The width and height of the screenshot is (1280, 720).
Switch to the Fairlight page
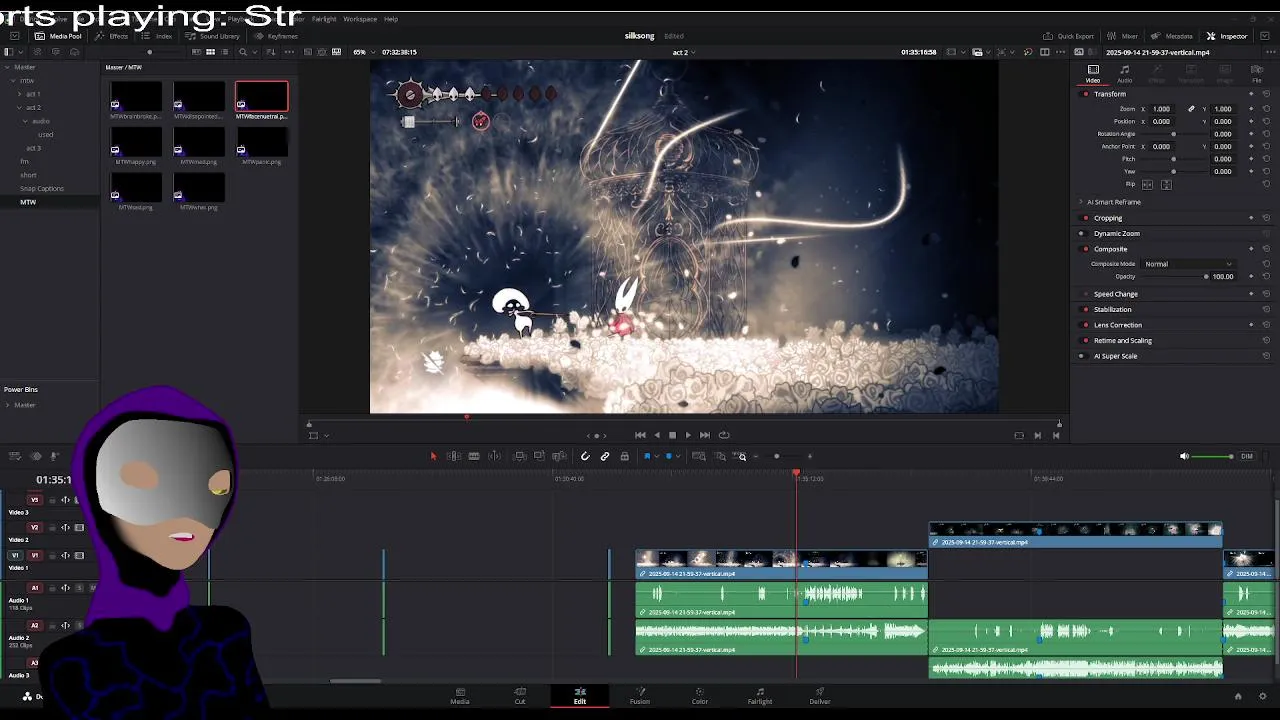pyautogui.click(x=760, y=695)
